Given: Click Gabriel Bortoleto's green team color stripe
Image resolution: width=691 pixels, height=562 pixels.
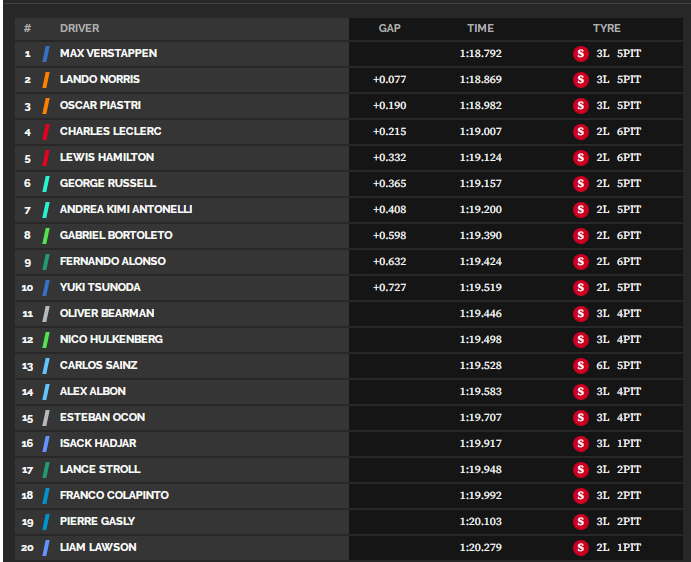Looking at the screenshot, I should (46, 236).
